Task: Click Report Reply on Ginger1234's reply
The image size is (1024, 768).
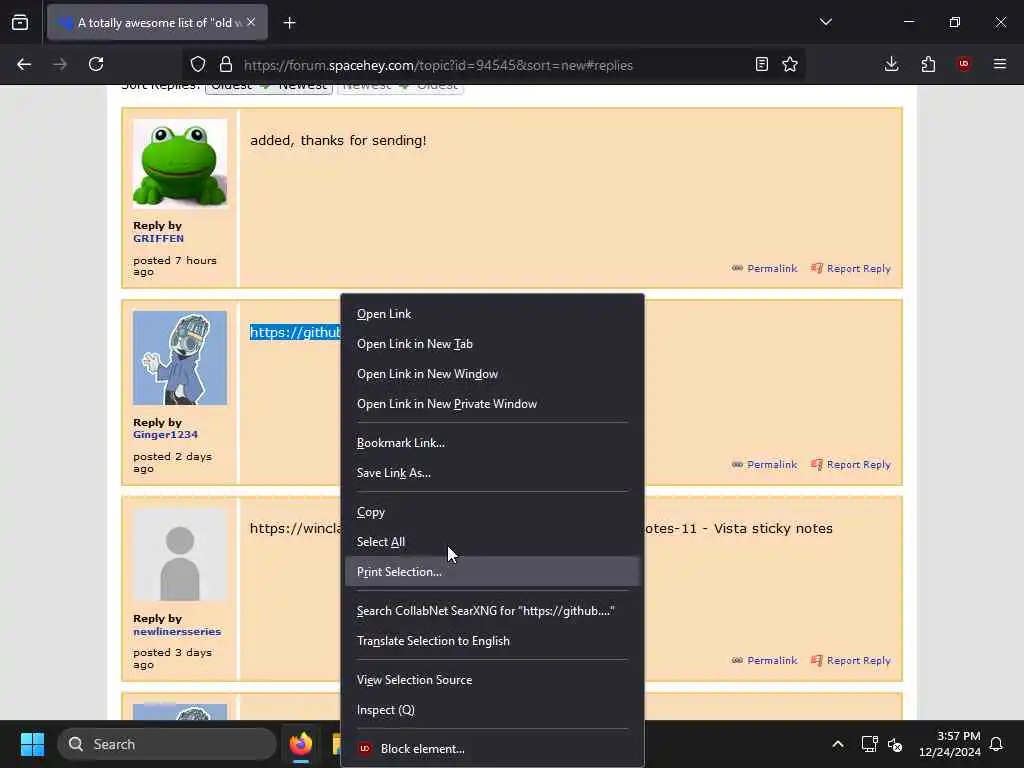Action: coord(851,464)
